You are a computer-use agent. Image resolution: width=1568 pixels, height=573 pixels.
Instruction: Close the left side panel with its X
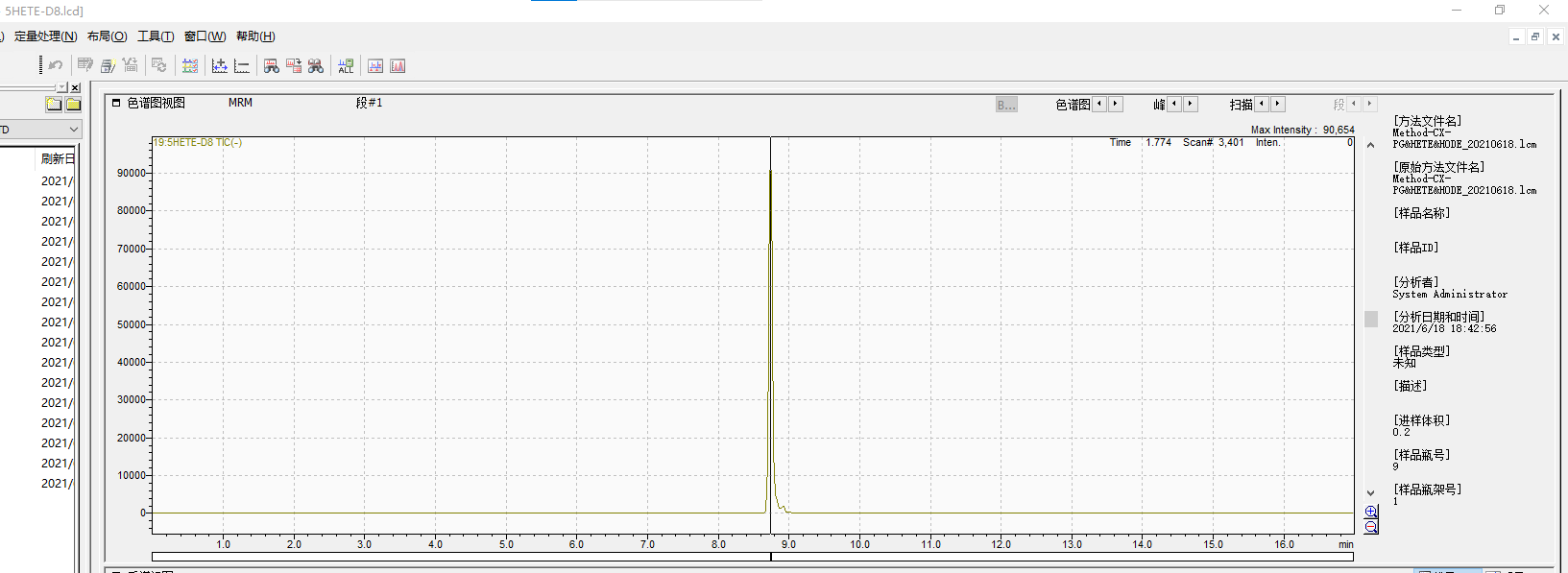(76, 87)
